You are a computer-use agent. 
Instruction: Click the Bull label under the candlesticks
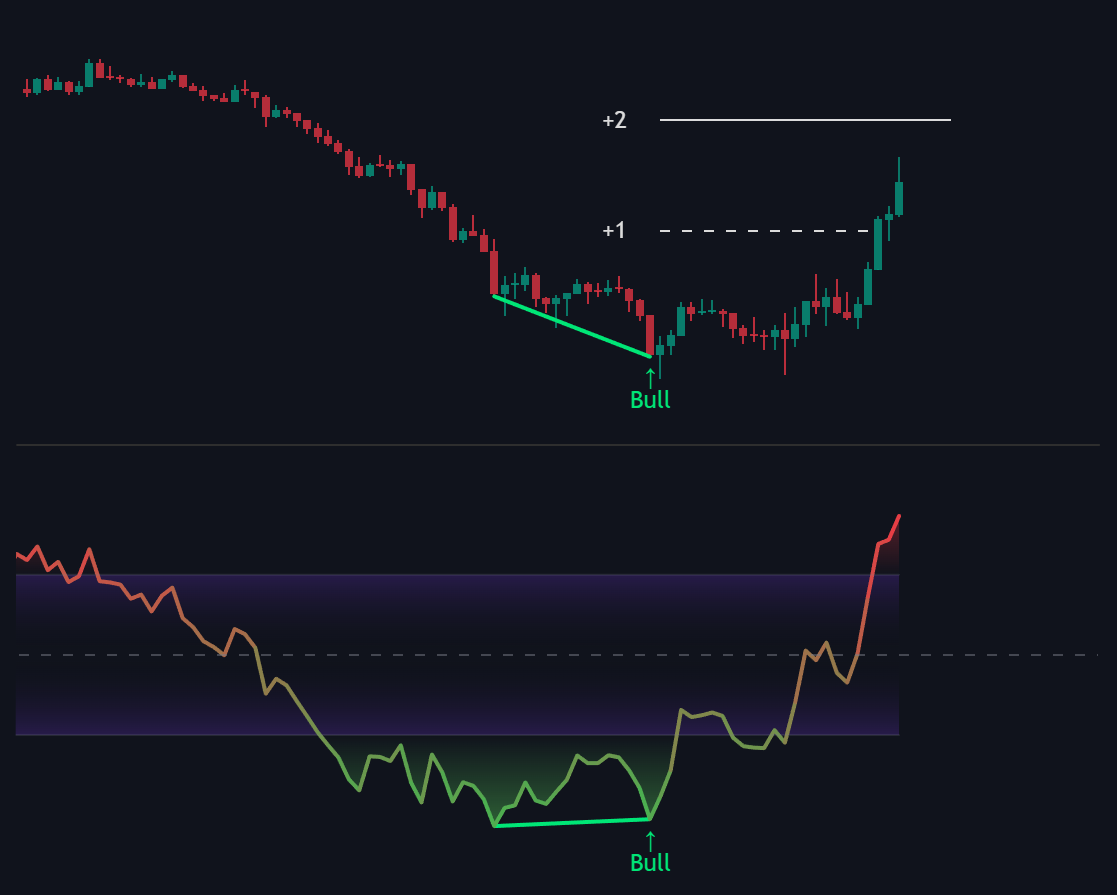pos(650,400)
